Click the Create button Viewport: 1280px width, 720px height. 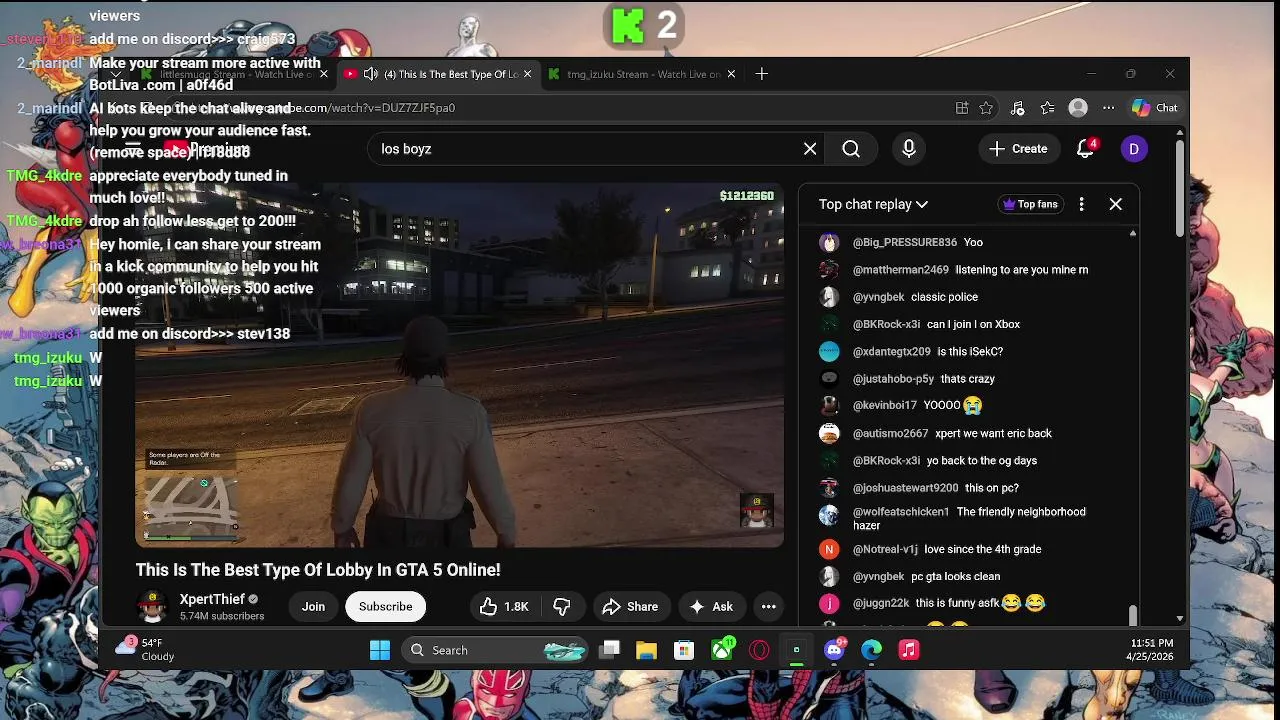[x=1018, y=149]
